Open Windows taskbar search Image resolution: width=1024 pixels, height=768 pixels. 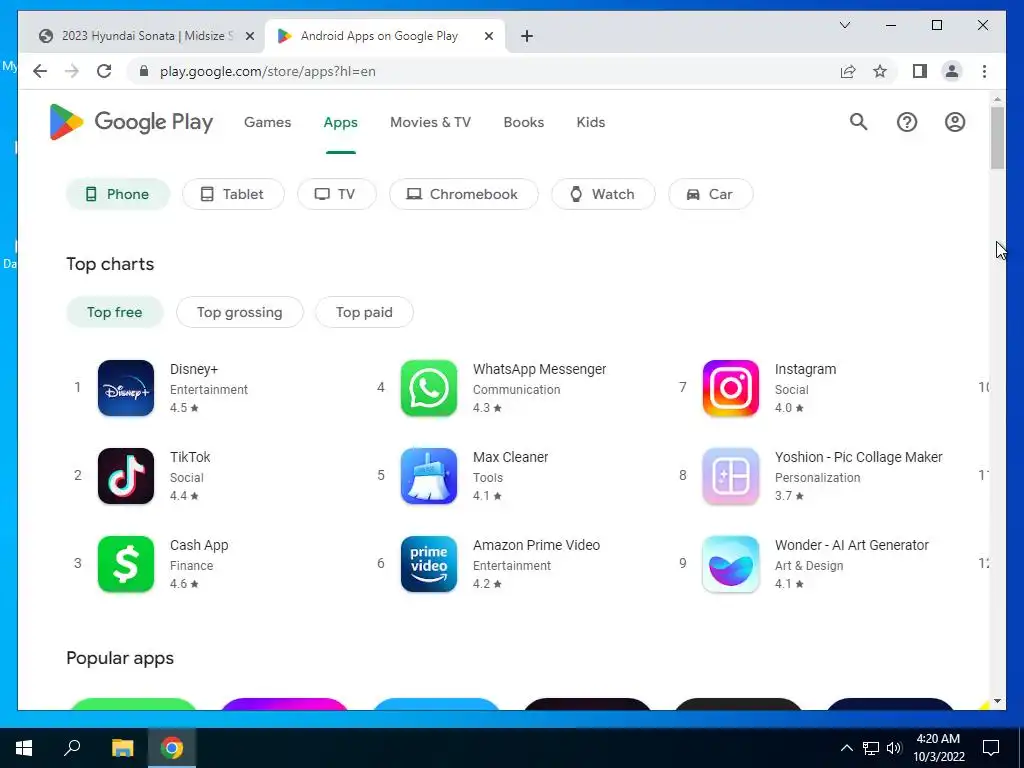tap(72, 748)
